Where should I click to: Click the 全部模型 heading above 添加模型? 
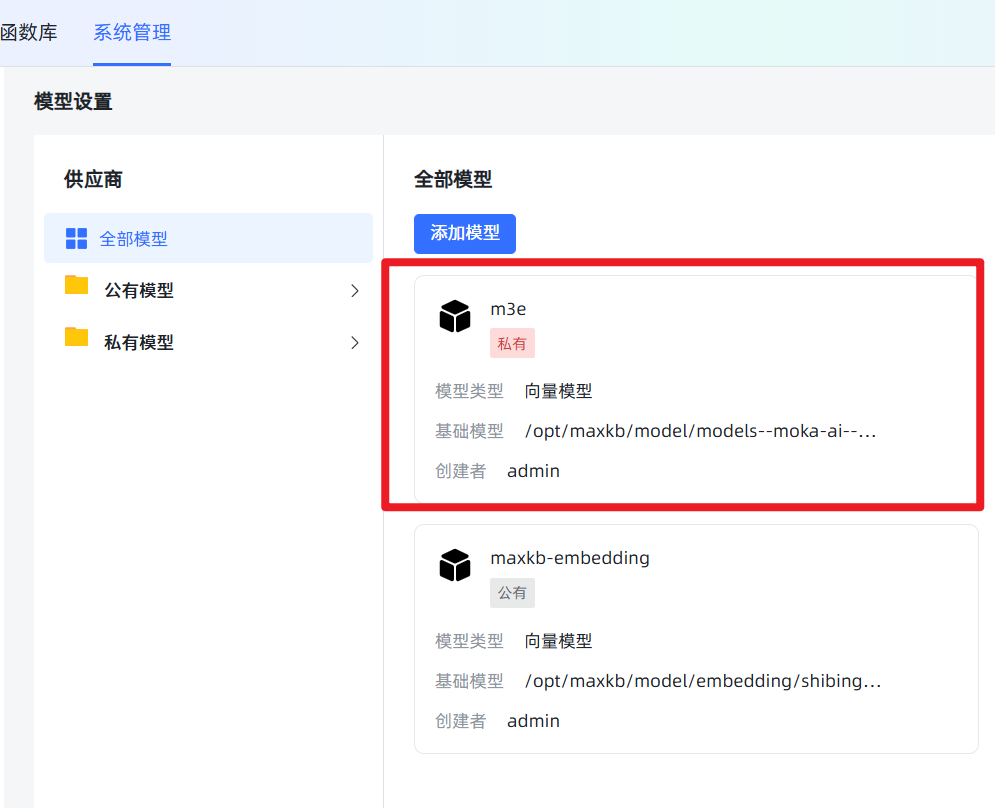(x=453, y=180)
